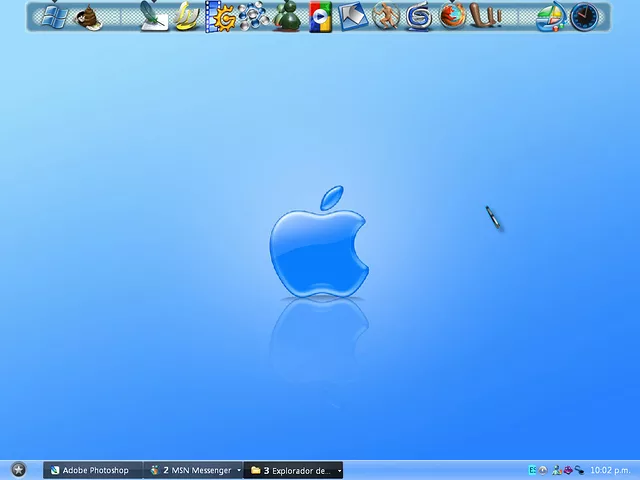The image size is (640, 480).
Task: Click the brown chocolate-swirl dock icon
Action: click(88, 18)
